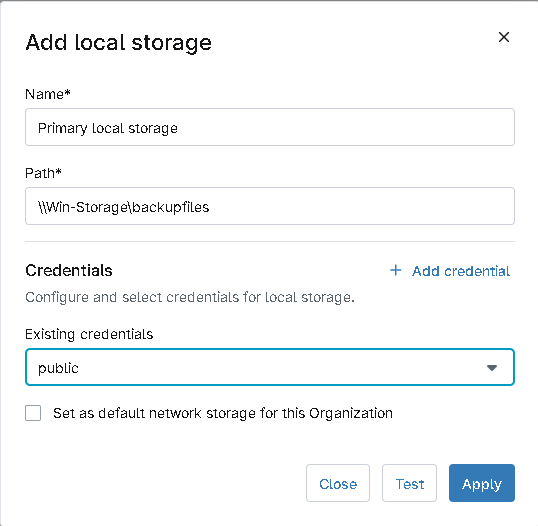Click the Add credential link

point(461,271)
